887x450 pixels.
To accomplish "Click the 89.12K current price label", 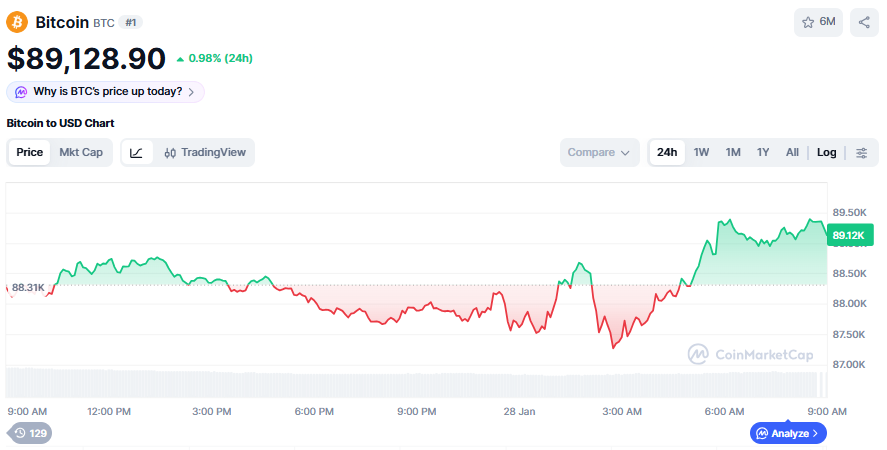I will pos(849,236).
